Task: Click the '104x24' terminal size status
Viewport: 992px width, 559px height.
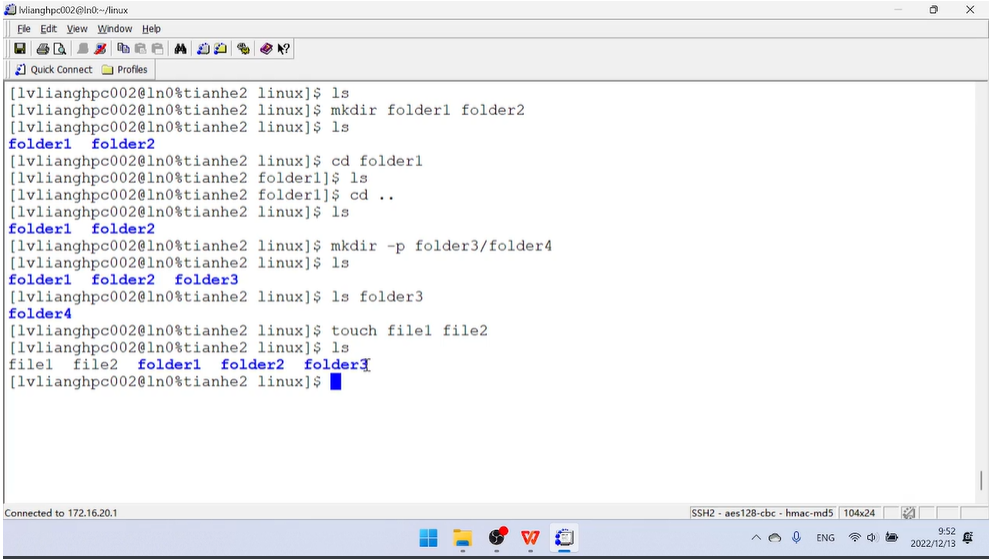Action: click(859, 513)
